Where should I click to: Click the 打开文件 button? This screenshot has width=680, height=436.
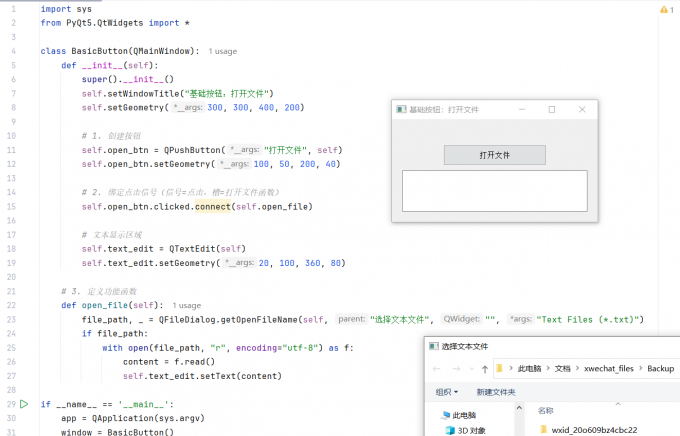[495, 155]
